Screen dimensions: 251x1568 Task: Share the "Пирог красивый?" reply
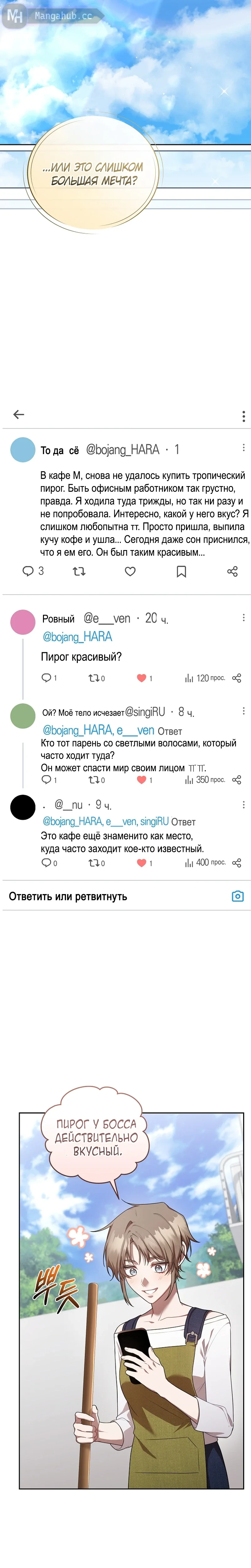click(x=237, y=678)
